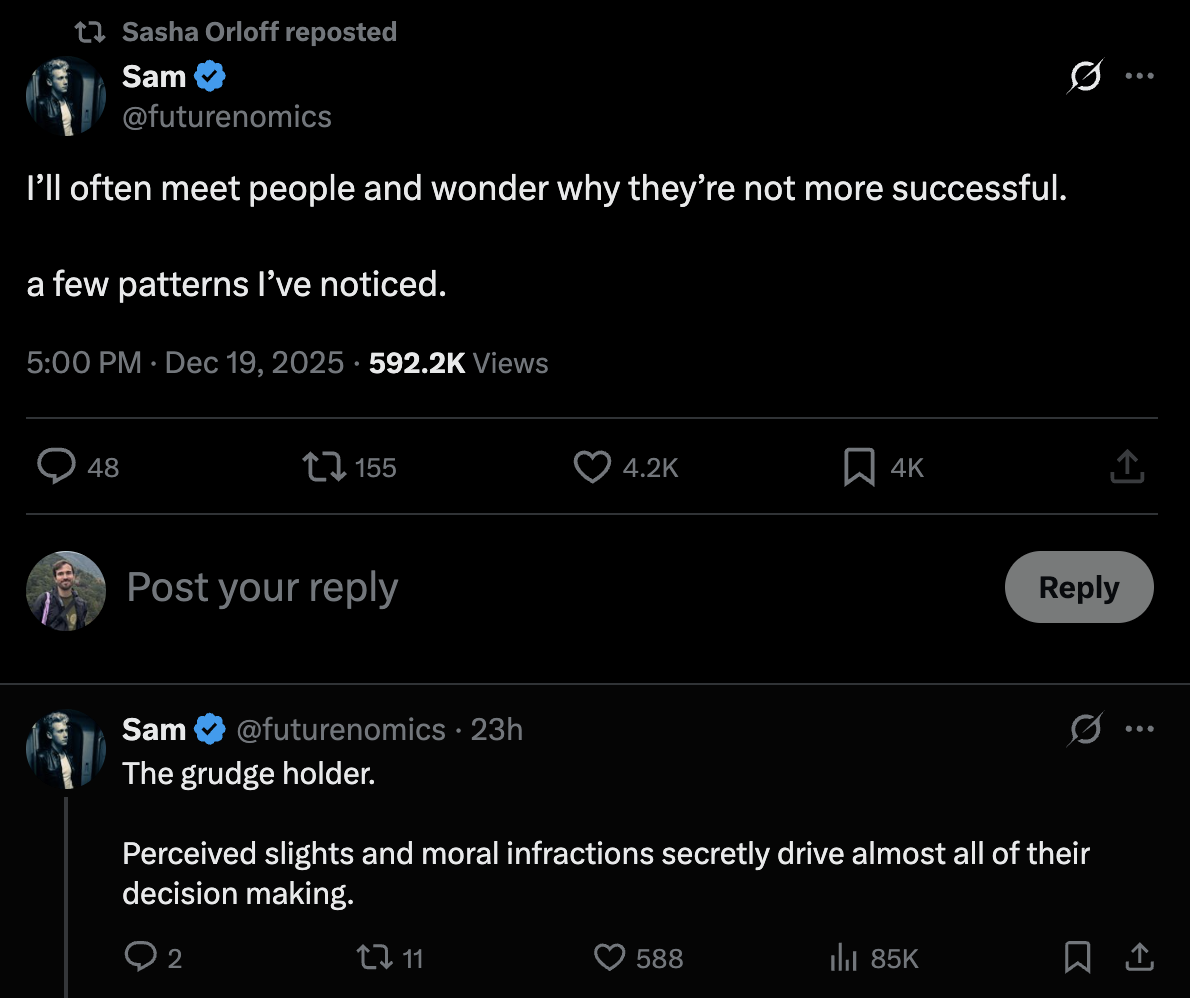
Task: View analytics for the 85K views post
Action: 844,958
